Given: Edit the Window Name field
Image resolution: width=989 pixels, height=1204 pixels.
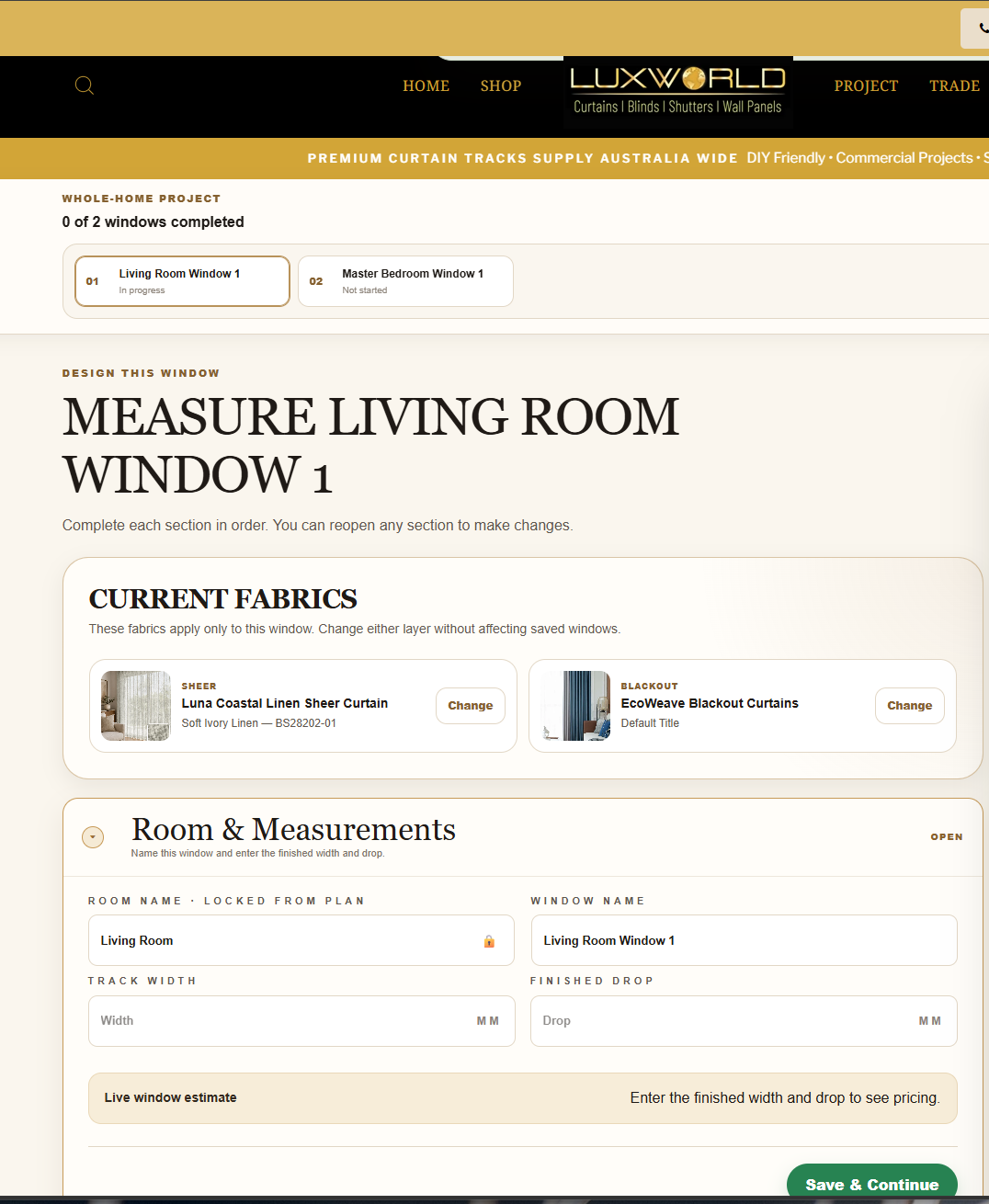Looking at the screenshot, I should click(745, 940).
